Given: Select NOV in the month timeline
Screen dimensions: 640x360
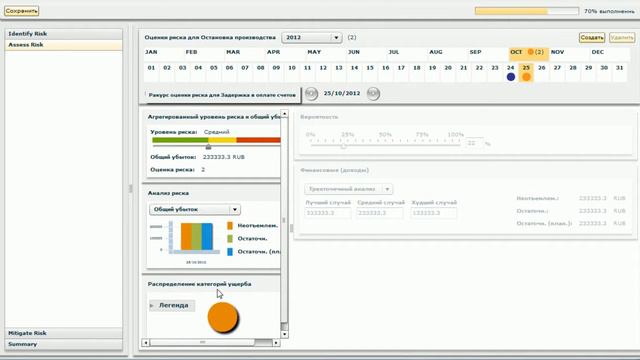Looking at the screenshot, I should coord(557,52).
